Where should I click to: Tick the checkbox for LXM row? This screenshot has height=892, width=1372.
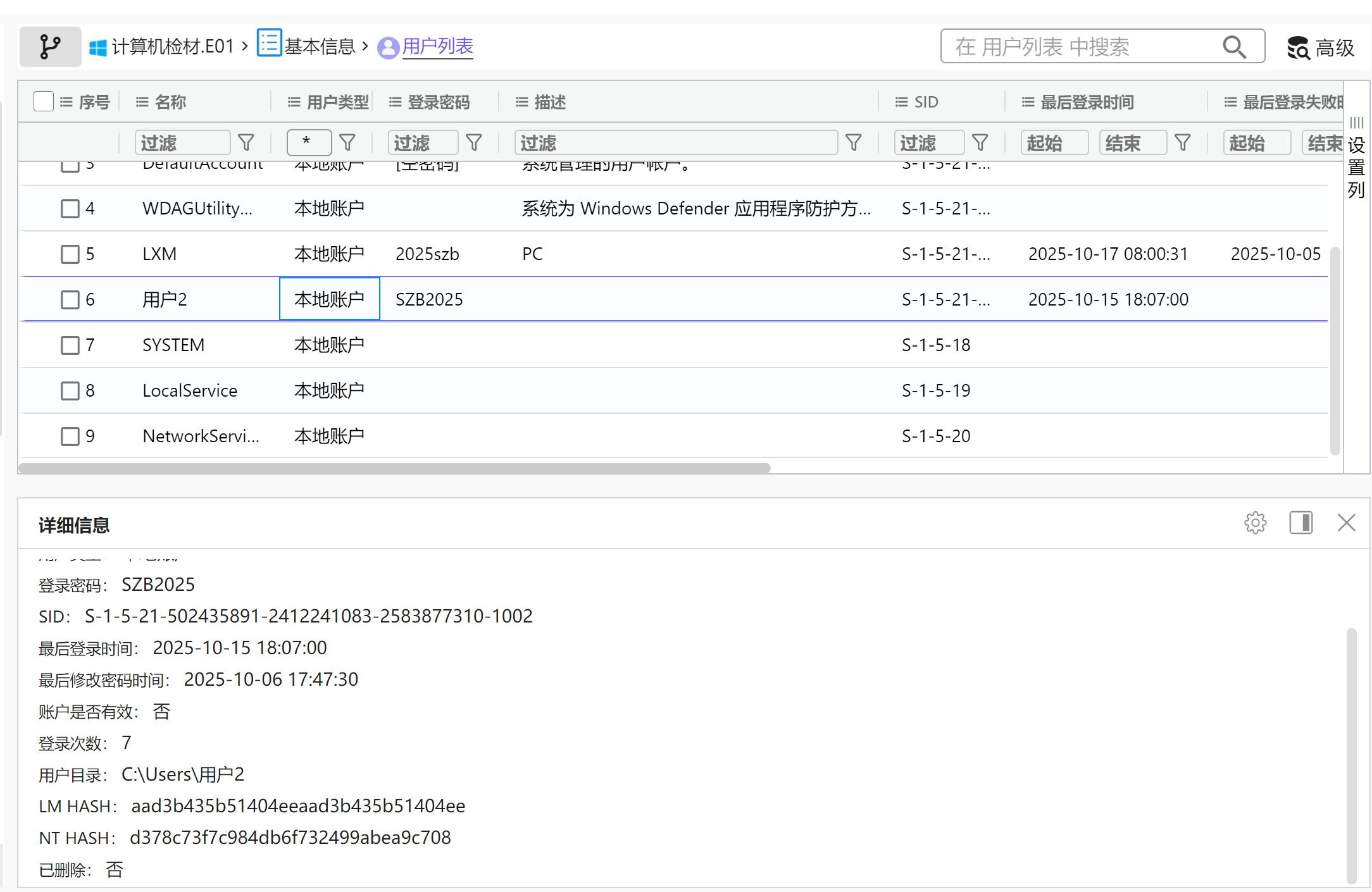click(70, 254)
